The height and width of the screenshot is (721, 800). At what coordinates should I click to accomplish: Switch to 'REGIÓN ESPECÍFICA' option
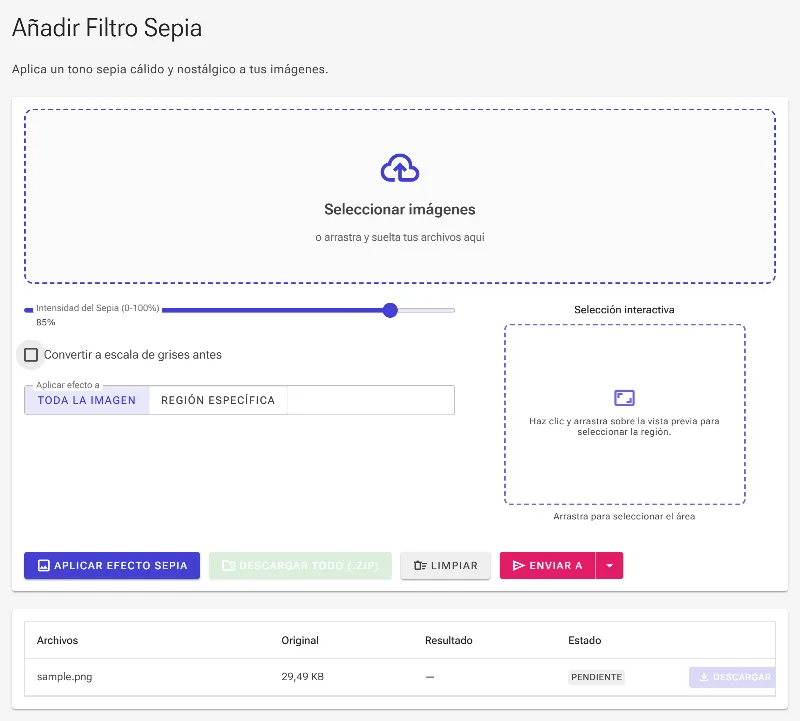click(218, 400)
